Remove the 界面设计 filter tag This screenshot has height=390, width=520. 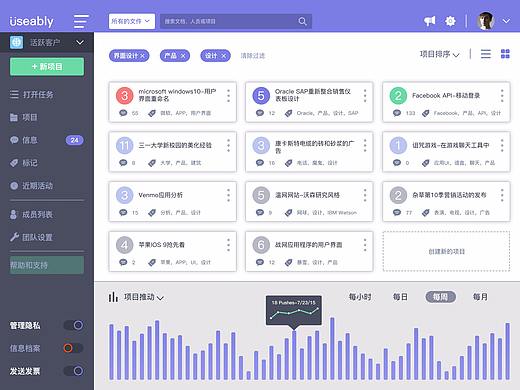click(x=142, y=56)
